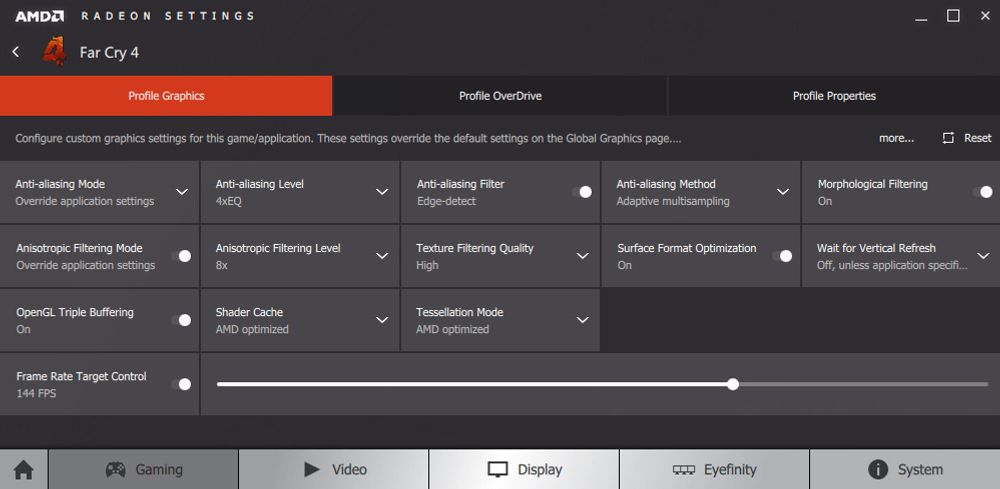Viewport: 1000px width, 489px height.
Task: Click the Display monitor icon
Action: click(x=497, y=470)
